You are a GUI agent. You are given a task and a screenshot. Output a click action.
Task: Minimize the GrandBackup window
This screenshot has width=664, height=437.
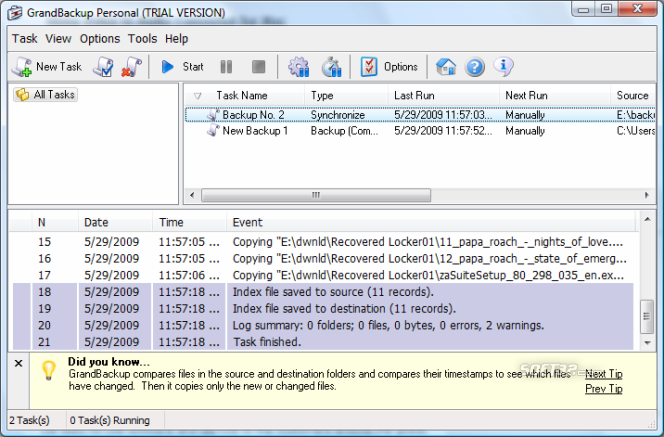point(584,9)
